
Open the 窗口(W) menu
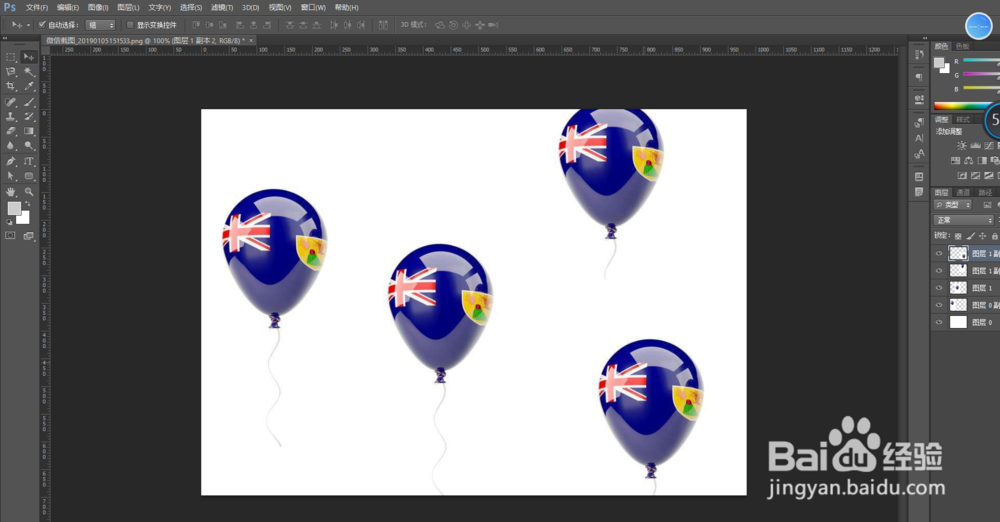pos(312,8)
